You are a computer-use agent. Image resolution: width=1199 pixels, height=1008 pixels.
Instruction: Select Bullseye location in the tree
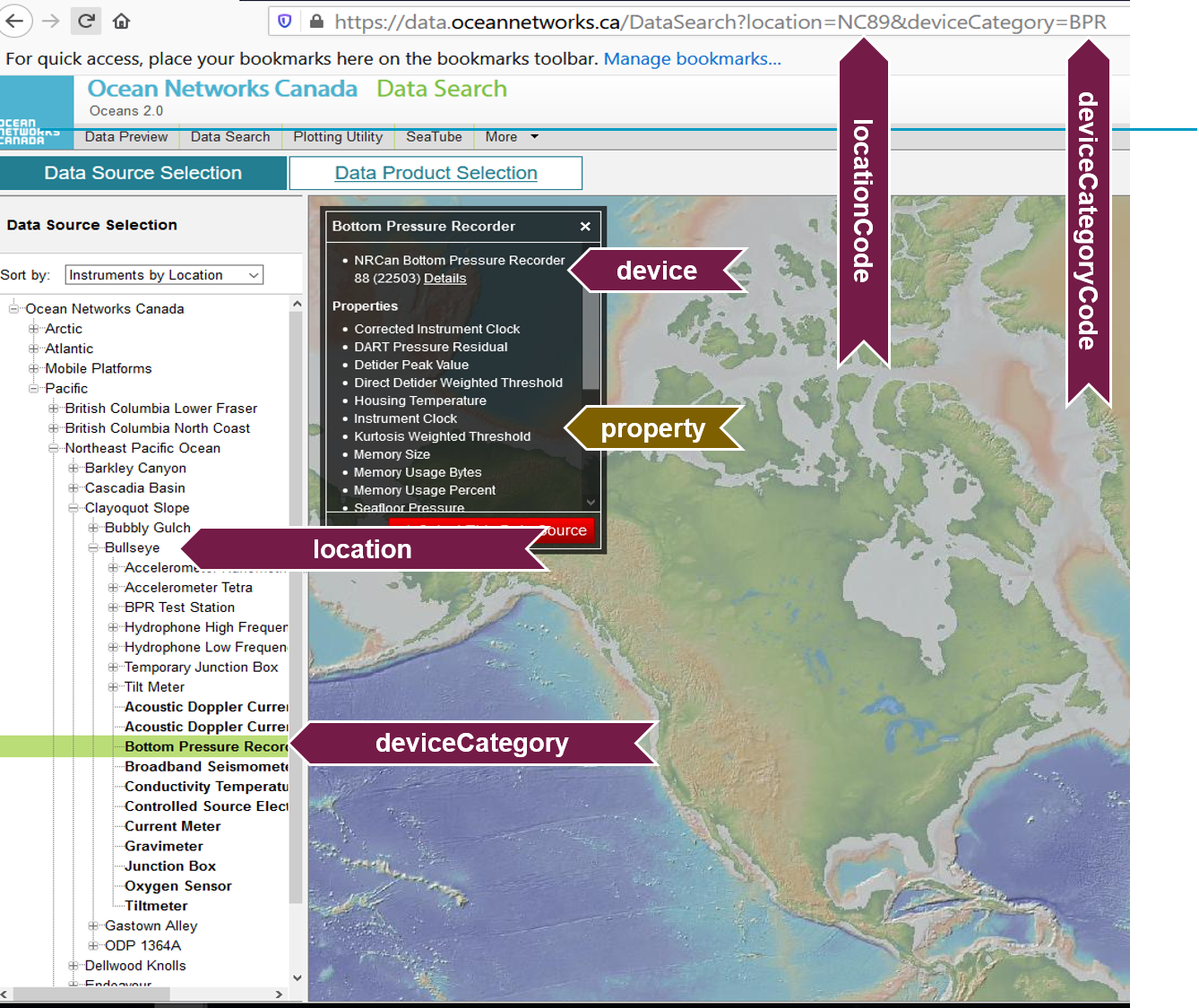132,547
